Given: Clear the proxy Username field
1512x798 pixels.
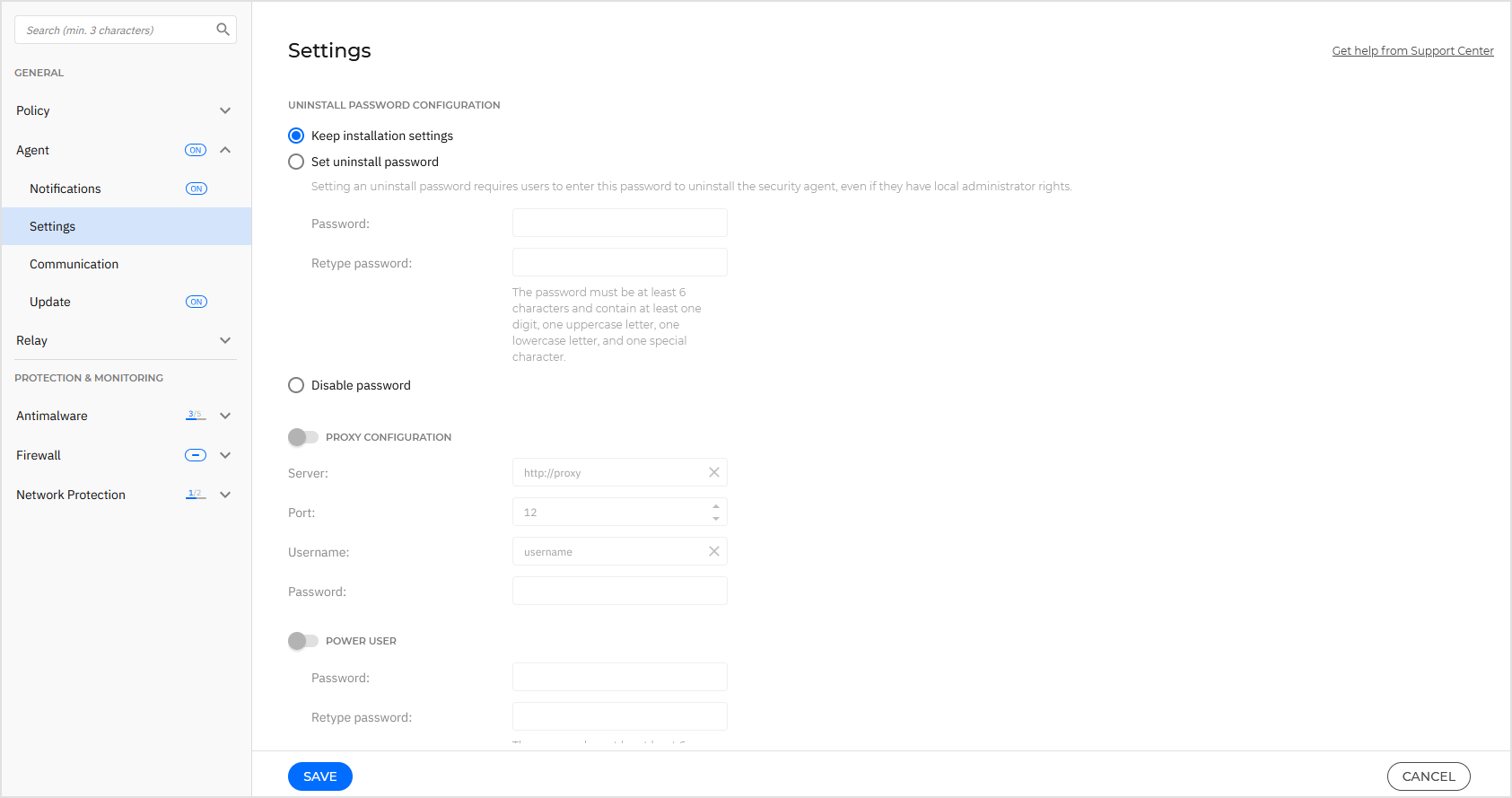Looking at the screenshot, I should pyautogui.click(x=714, y=551).
